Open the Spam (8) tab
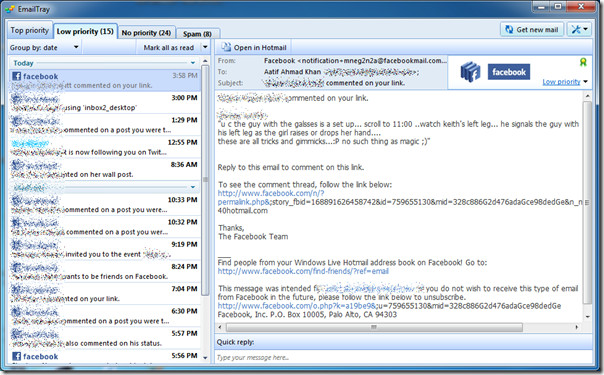 tap(197, 33)
